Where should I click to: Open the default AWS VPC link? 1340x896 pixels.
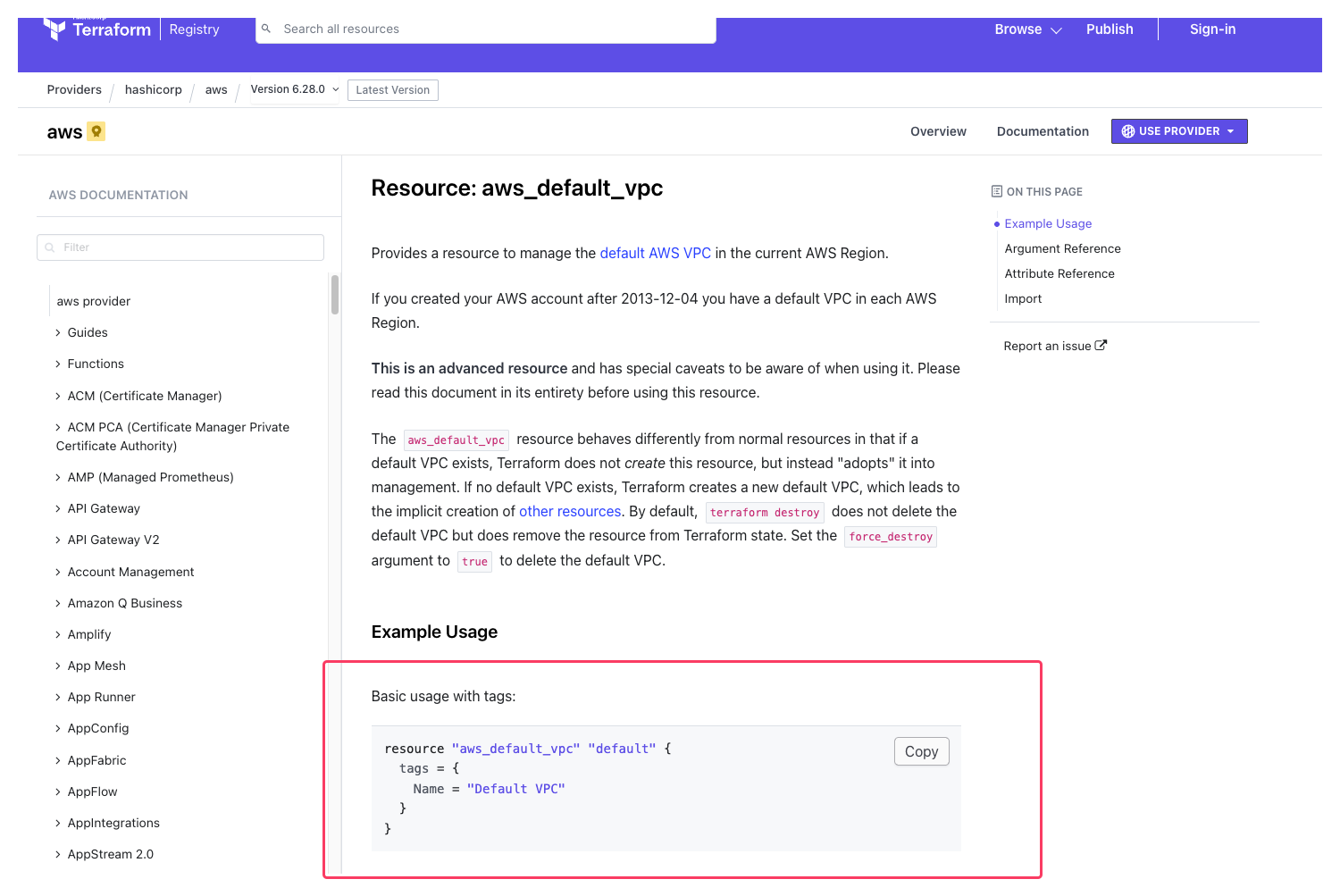tap(655, 253)
